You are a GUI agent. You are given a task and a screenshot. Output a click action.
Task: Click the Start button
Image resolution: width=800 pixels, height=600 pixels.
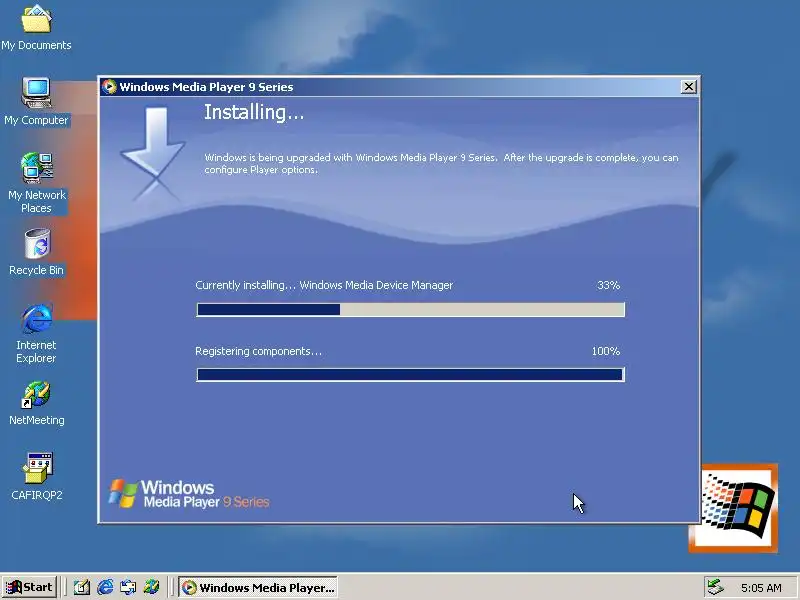coord(29,587)
